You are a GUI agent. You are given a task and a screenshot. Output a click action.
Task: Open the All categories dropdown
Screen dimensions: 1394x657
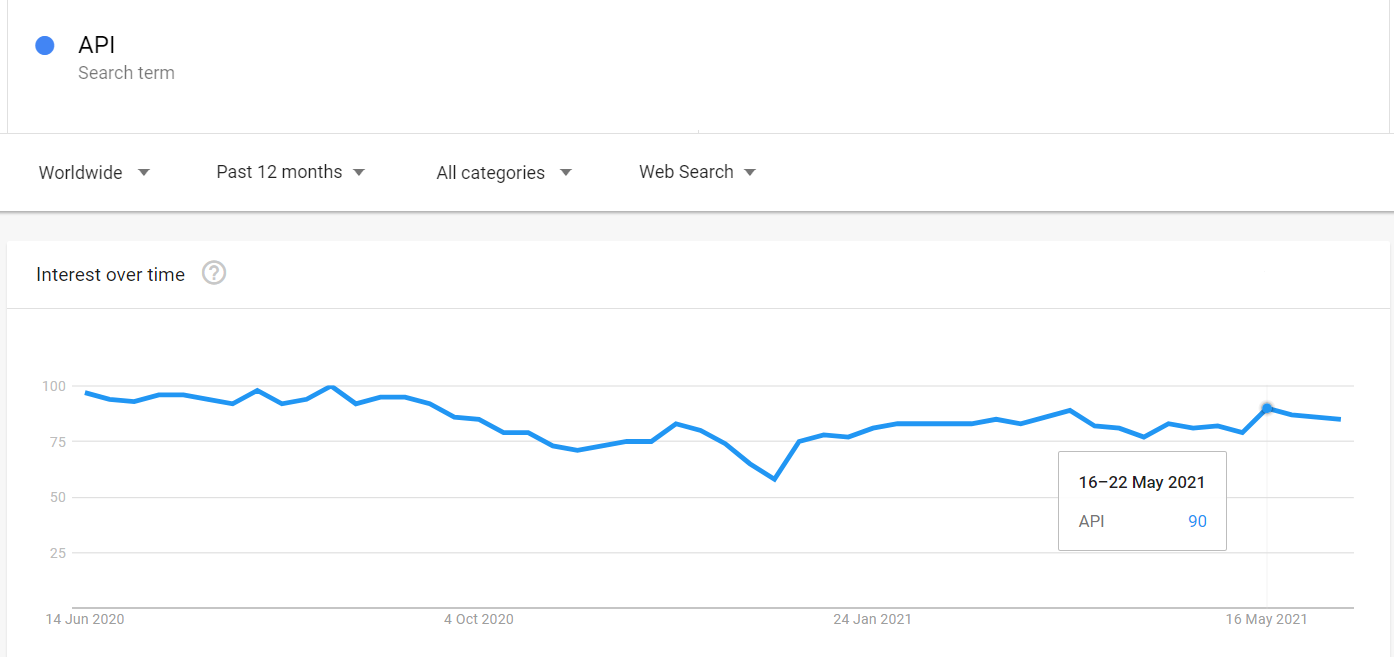coord(504,172)
